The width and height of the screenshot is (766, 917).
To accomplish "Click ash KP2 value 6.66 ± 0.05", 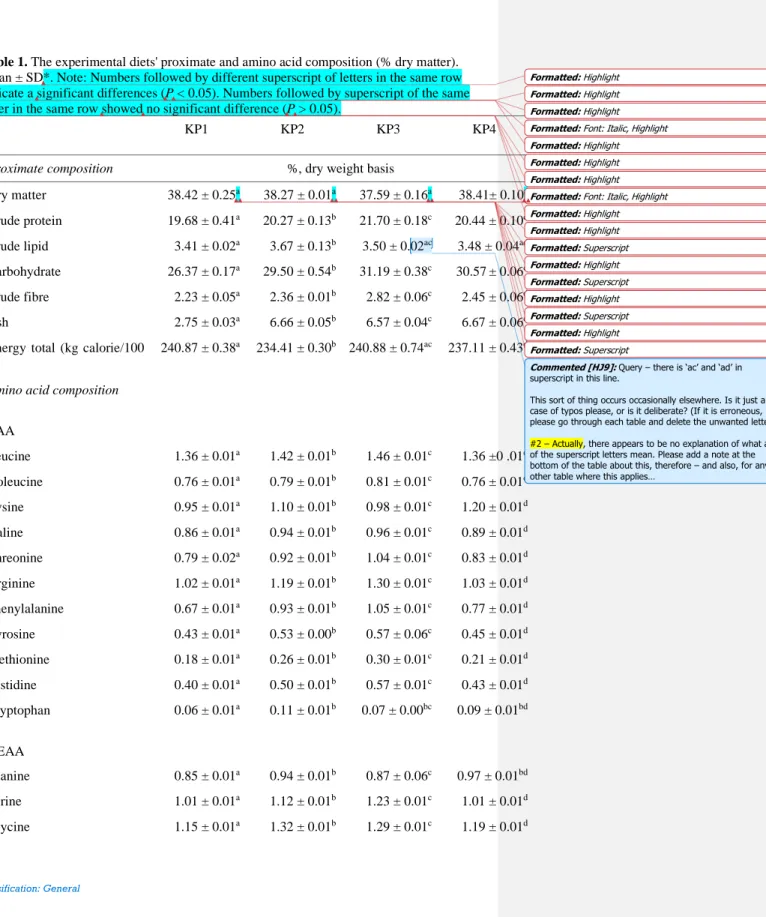I will [303, 322].
